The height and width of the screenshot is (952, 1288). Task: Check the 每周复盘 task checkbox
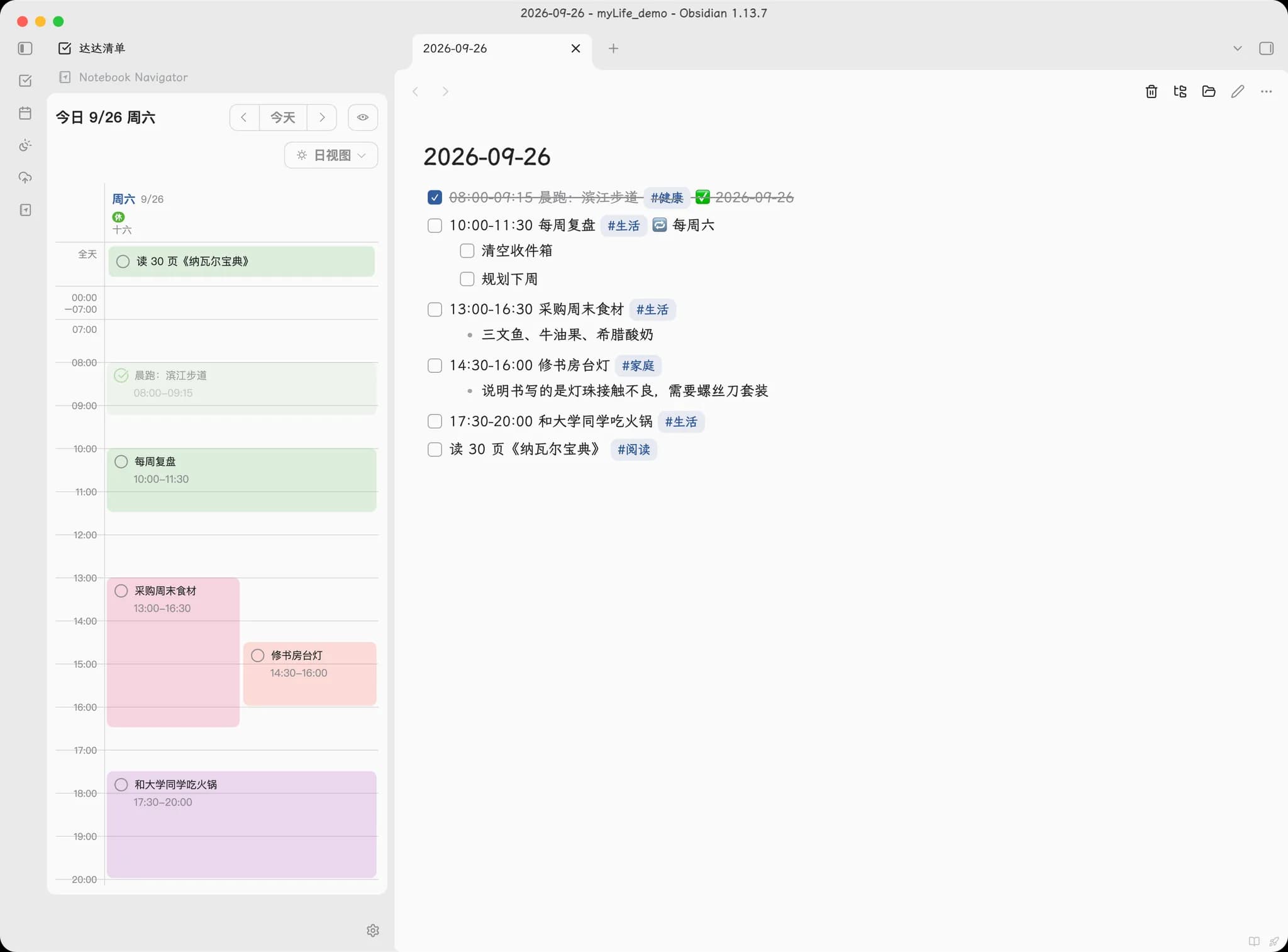(435, 226)
